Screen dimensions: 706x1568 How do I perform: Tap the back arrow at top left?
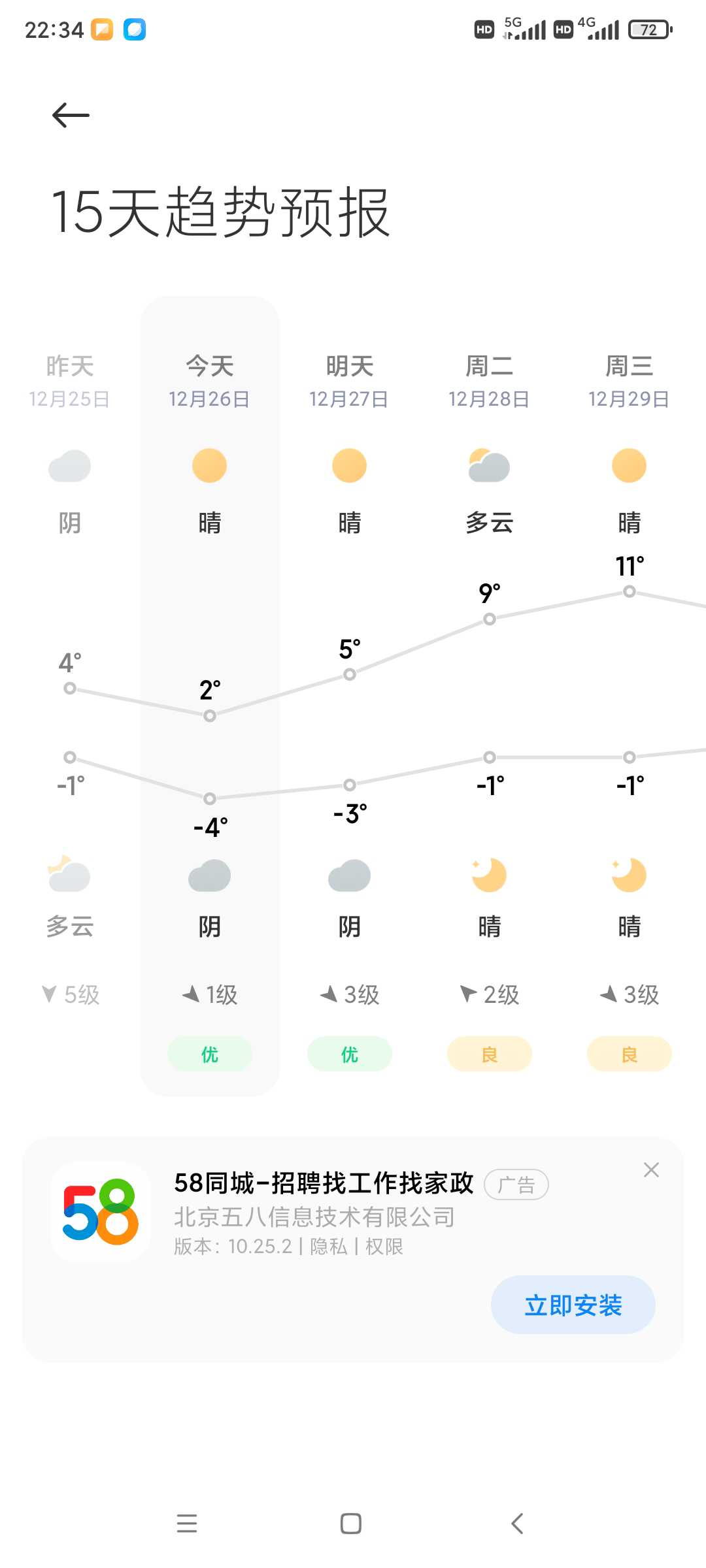(x=71, y=116)
